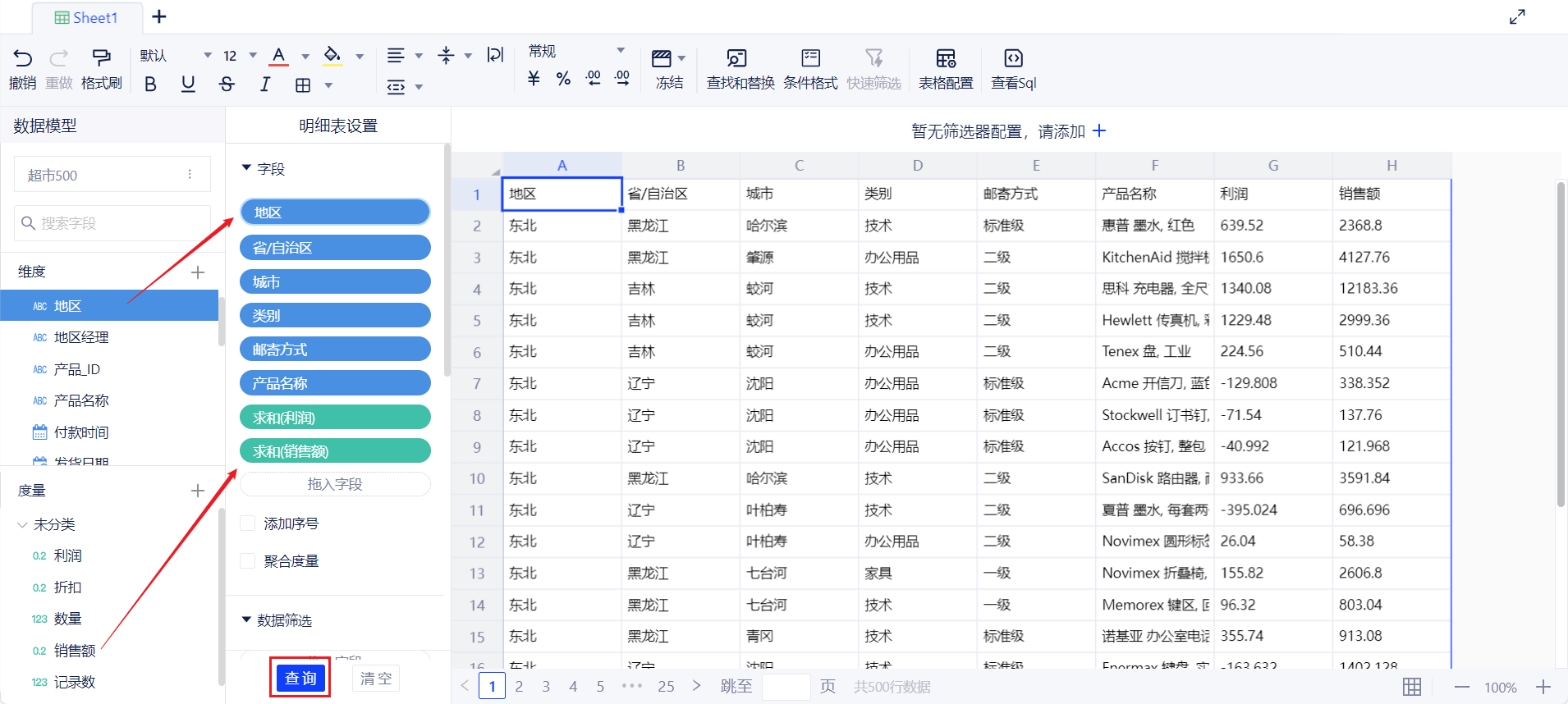Toggle bold text formatting
The width and height of the screenshot is (1568, 704).
coord(150,85)
